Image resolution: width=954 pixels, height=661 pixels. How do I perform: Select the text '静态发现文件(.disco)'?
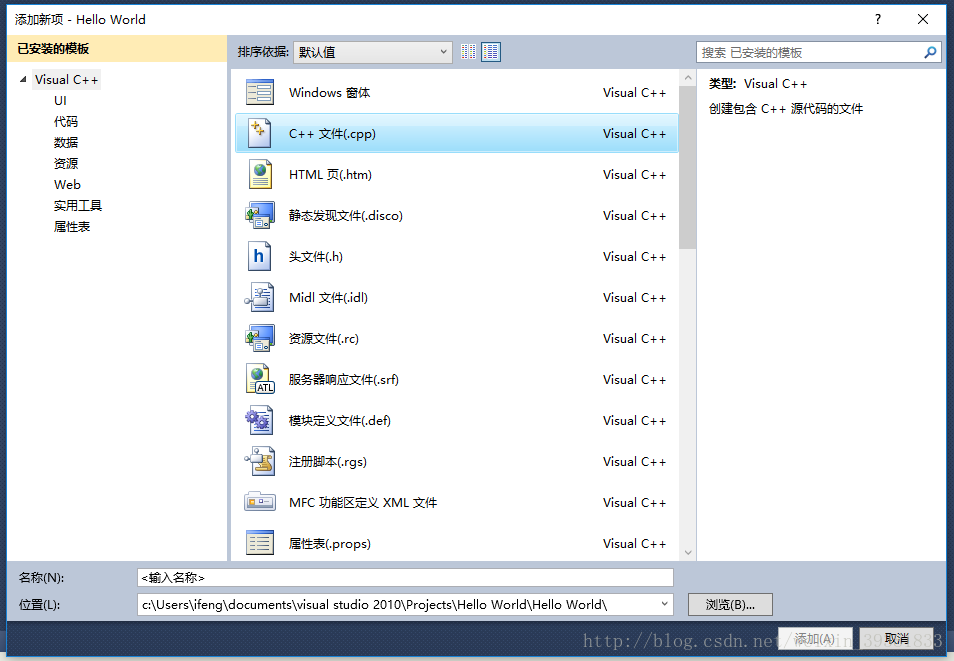click(x=346, y=215)
